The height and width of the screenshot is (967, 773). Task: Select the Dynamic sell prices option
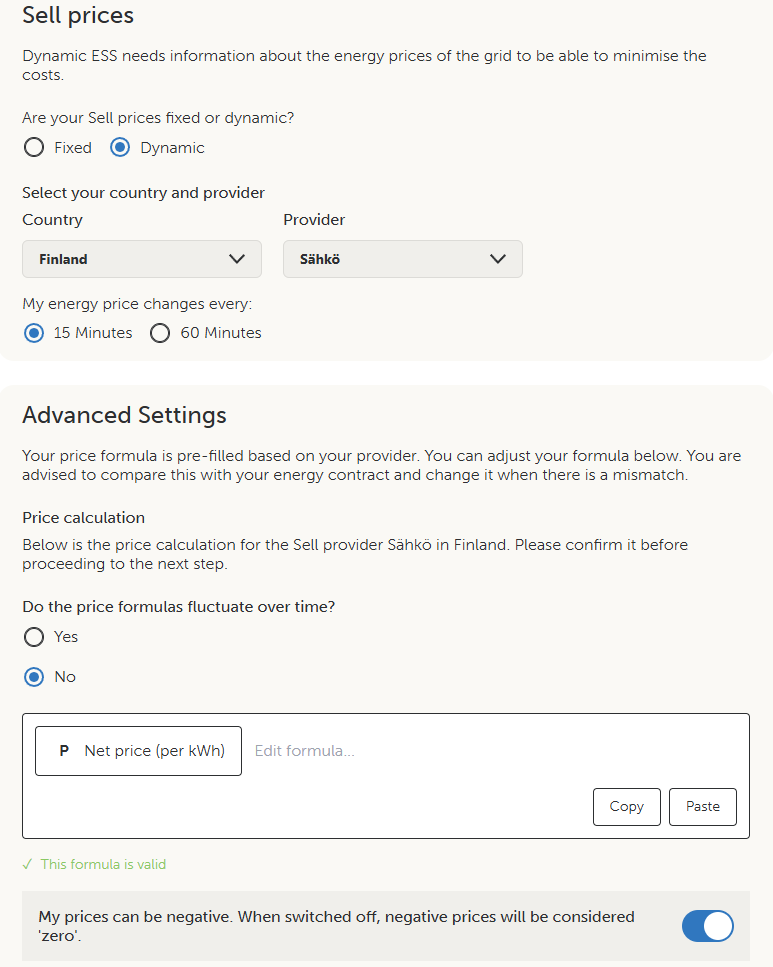click(x=120, y=148)
